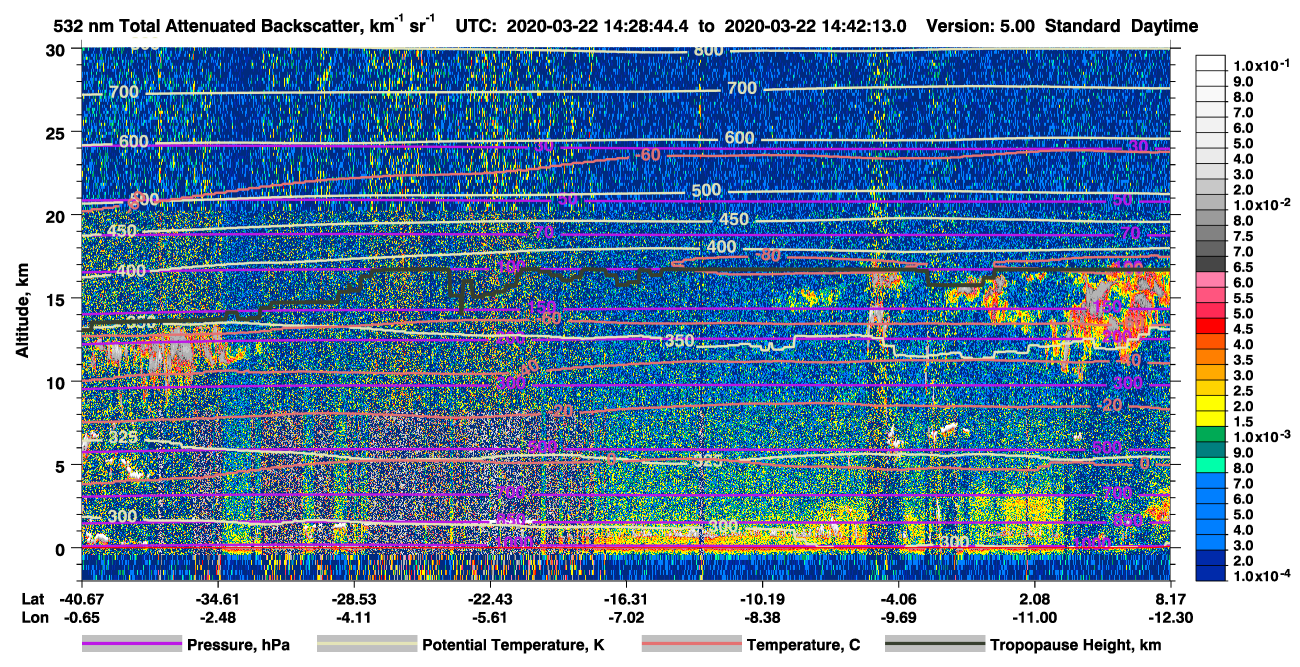The image size is (1300, 667).
Task: Click longitude value -0.65
Action: pyautogui.click(x=81, y=618)
